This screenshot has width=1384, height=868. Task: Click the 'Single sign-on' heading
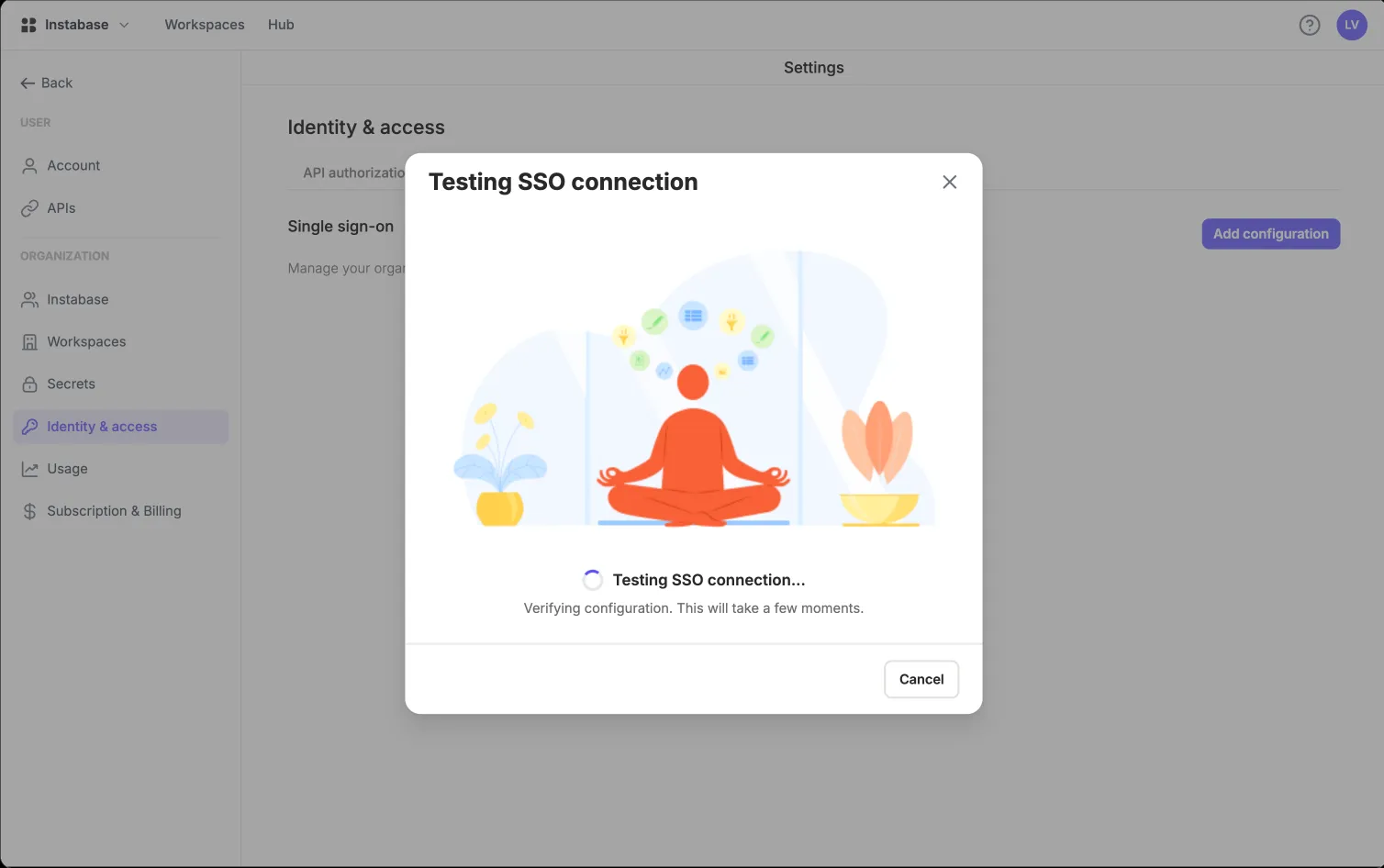(x=340, y=227)
